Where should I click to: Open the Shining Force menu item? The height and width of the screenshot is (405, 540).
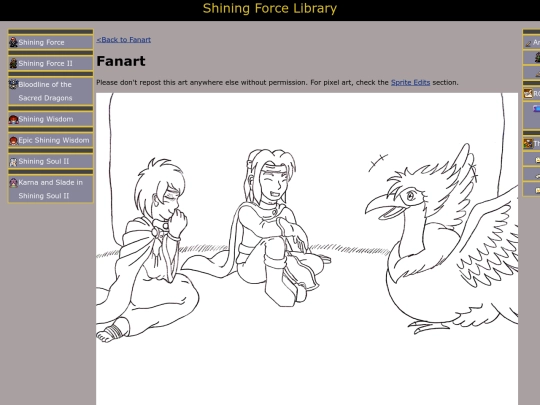[51, 42]
